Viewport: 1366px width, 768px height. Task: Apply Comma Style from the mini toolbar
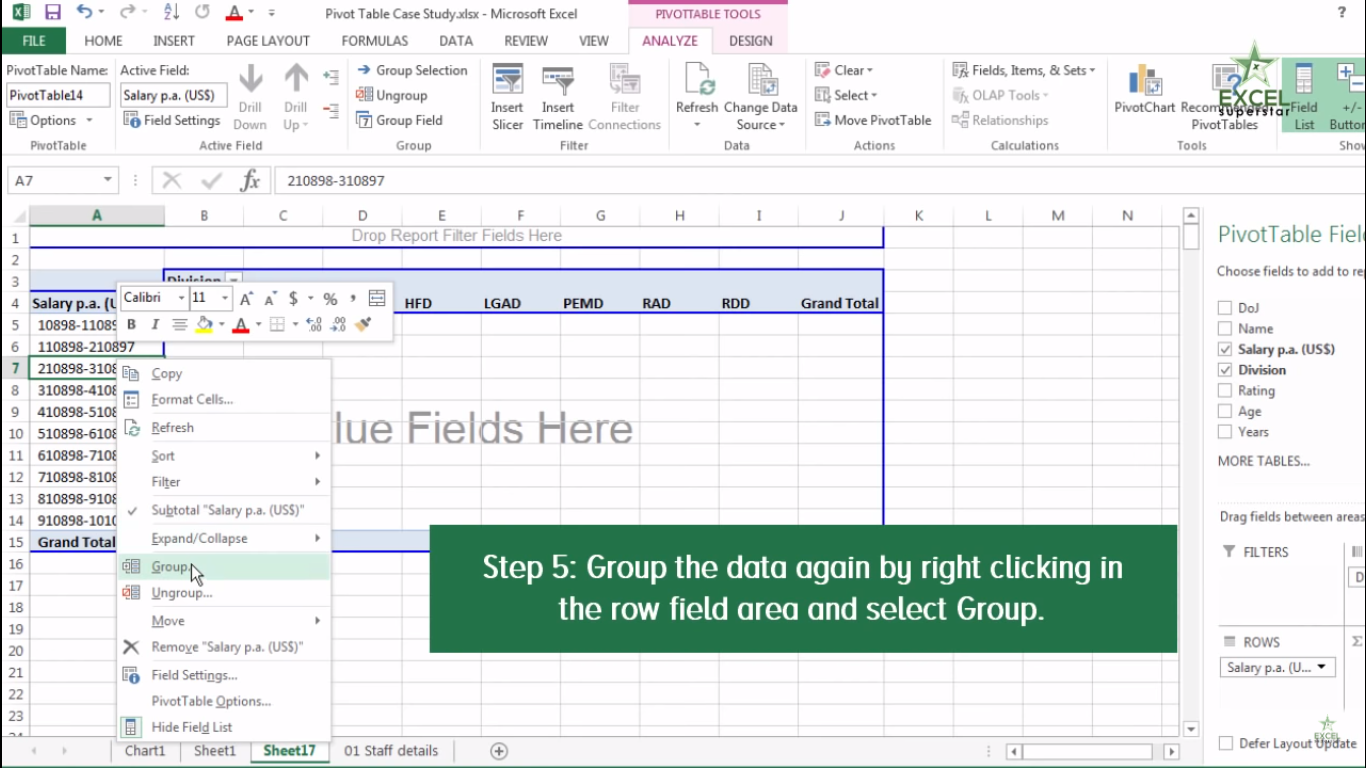click(353, 298)
